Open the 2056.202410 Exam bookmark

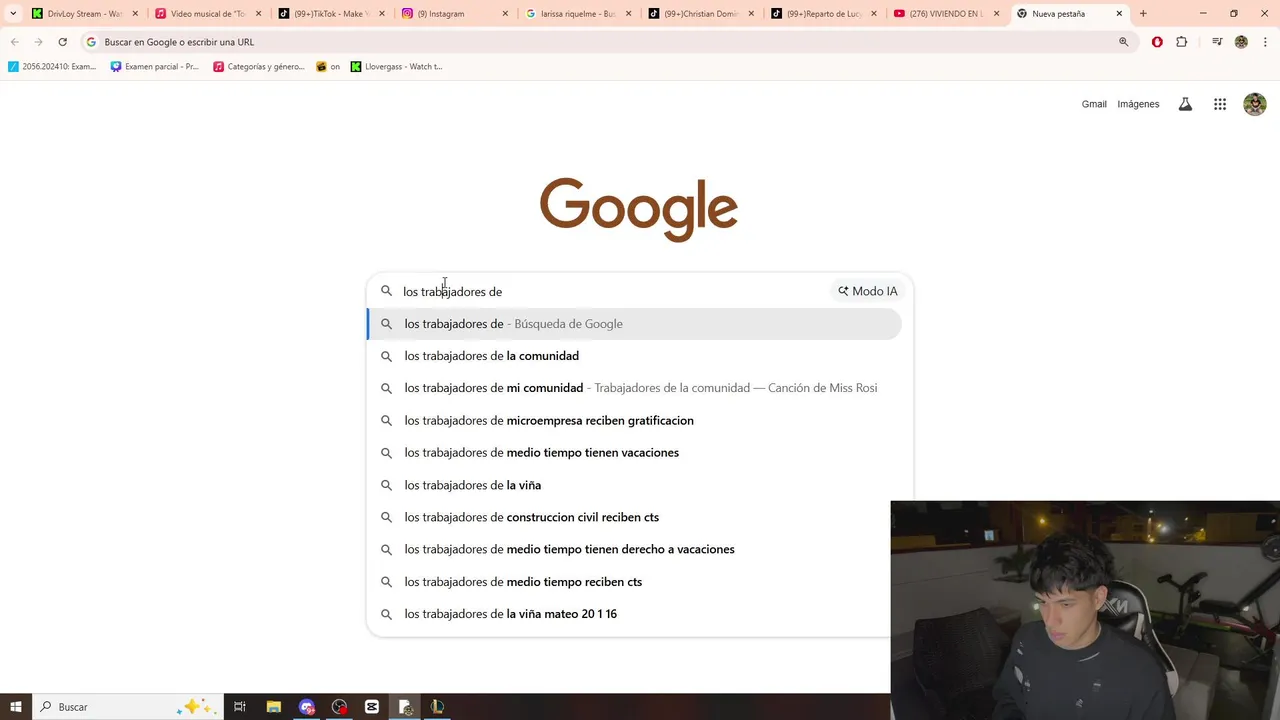coord(52,67)
